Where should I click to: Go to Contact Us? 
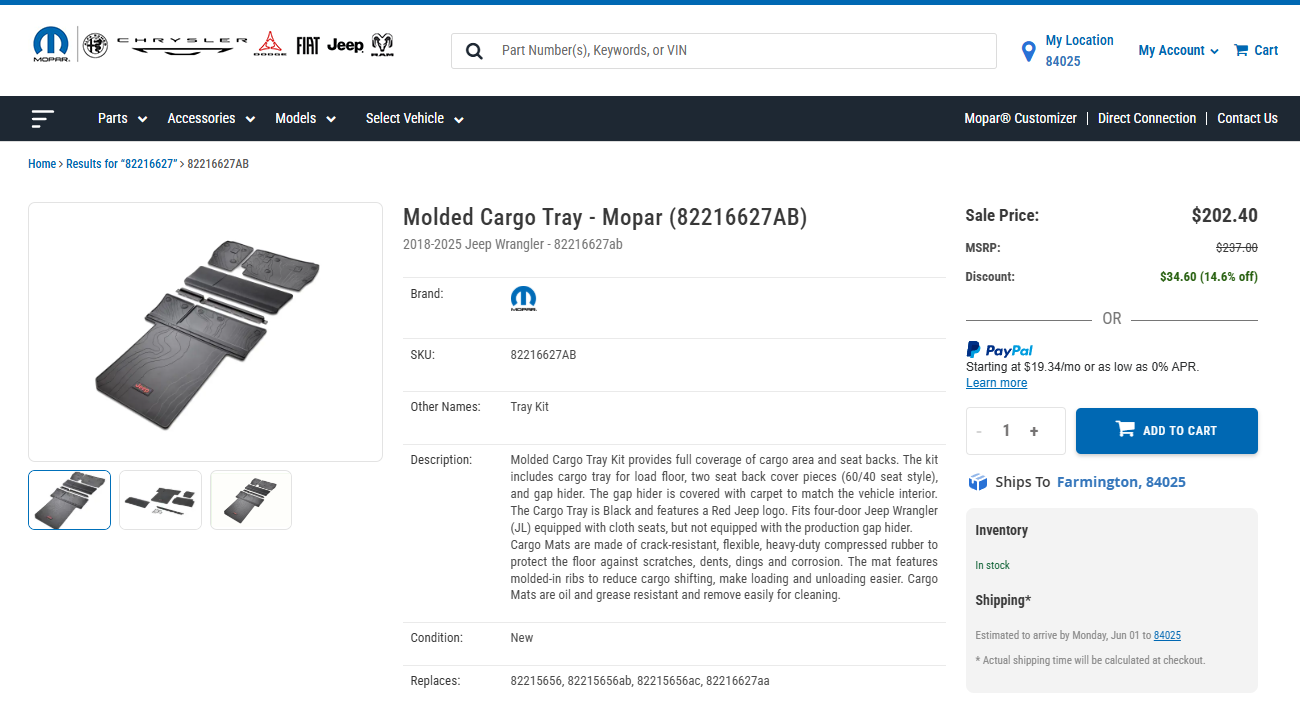pyautogui.click(x=1247, y=118)
